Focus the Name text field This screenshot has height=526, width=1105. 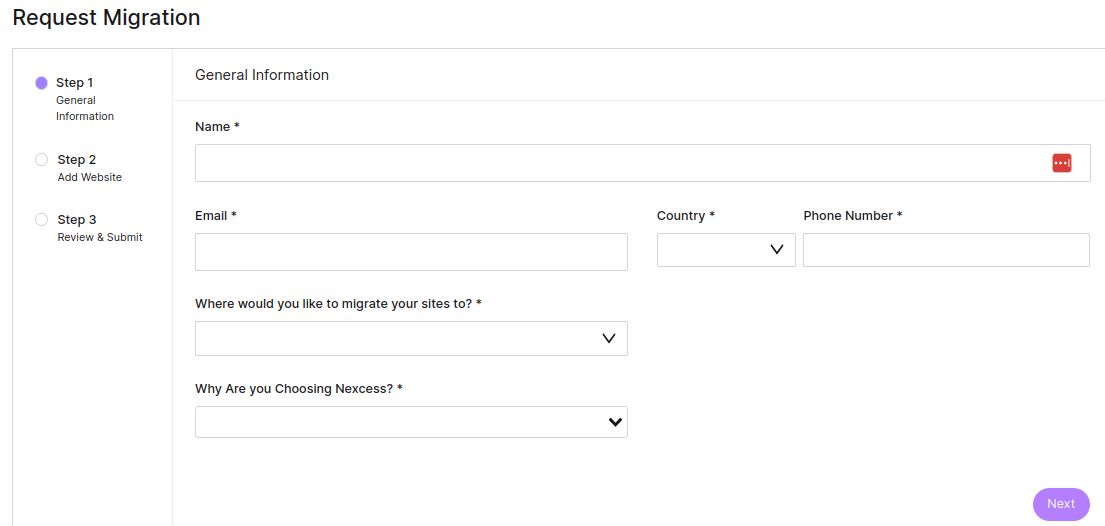[620, 163]
